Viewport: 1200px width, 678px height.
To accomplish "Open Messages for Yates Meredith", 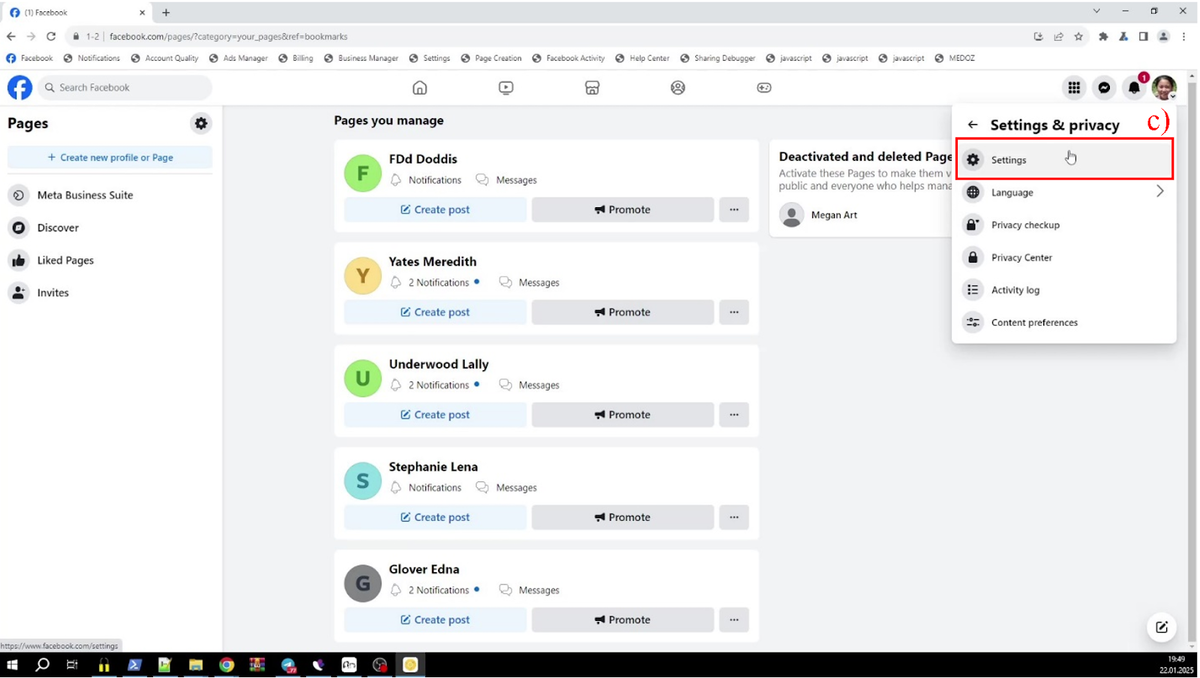I will coord(529,283).
